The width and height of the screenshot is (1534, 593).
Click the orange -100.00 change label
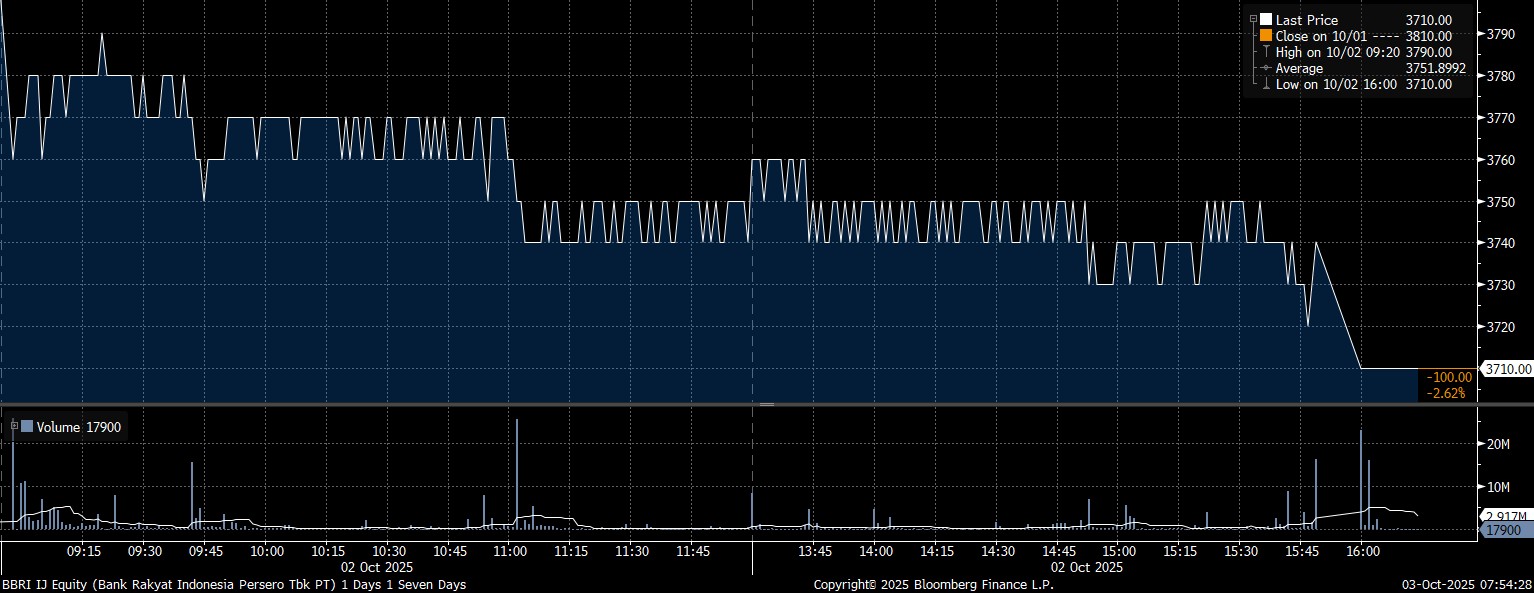point(1449,377)
